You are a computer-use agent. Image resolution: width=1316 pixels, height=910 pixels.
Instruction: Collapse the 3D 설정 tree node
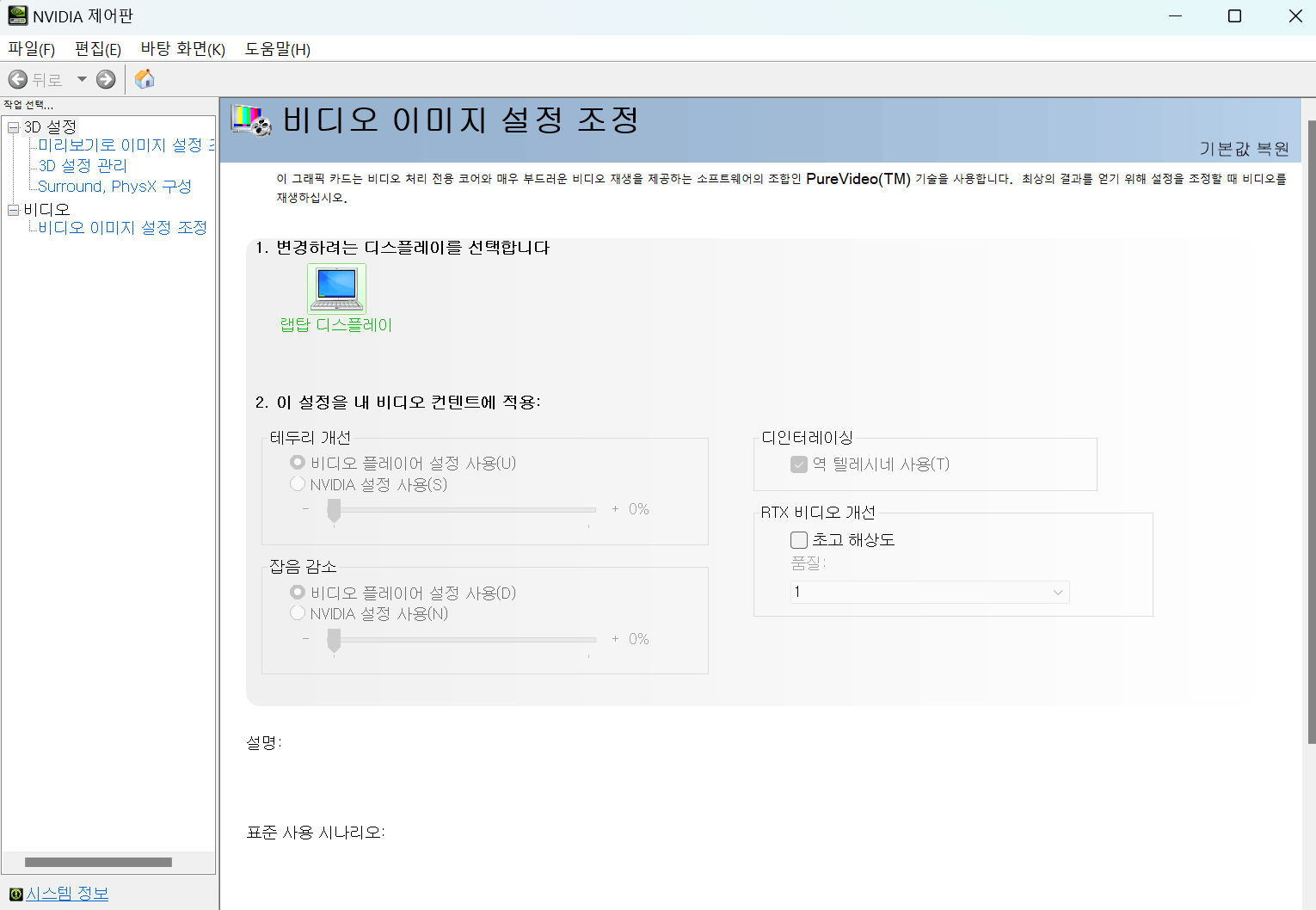pyautogui.click(x=13, y=127)
